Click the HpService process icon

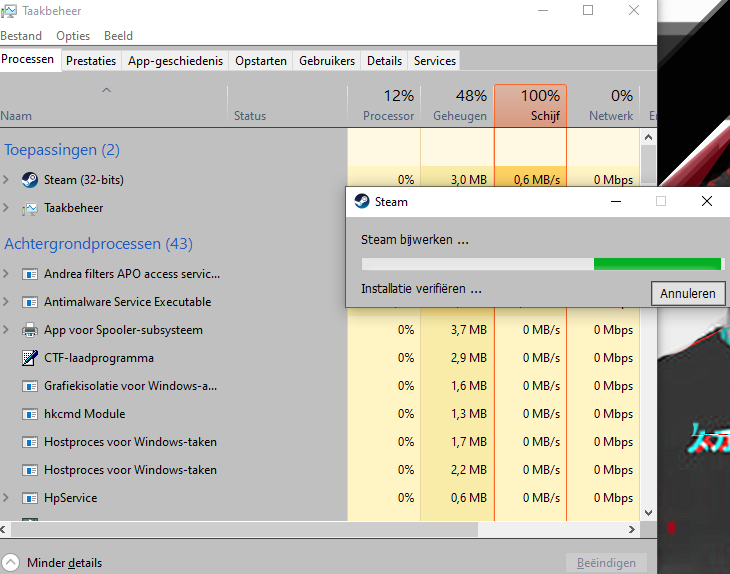pos(30,498)
